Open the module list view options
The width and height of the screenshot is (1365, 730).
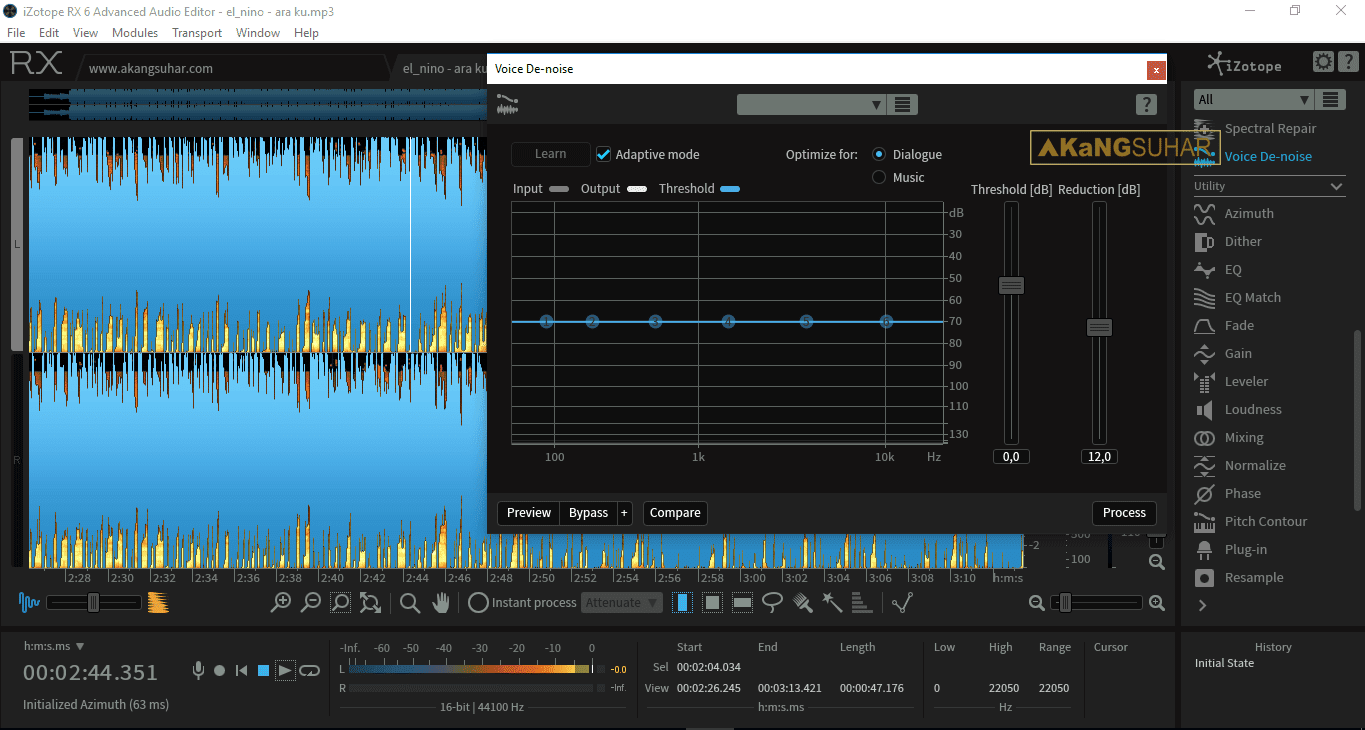pos(1330,99)
